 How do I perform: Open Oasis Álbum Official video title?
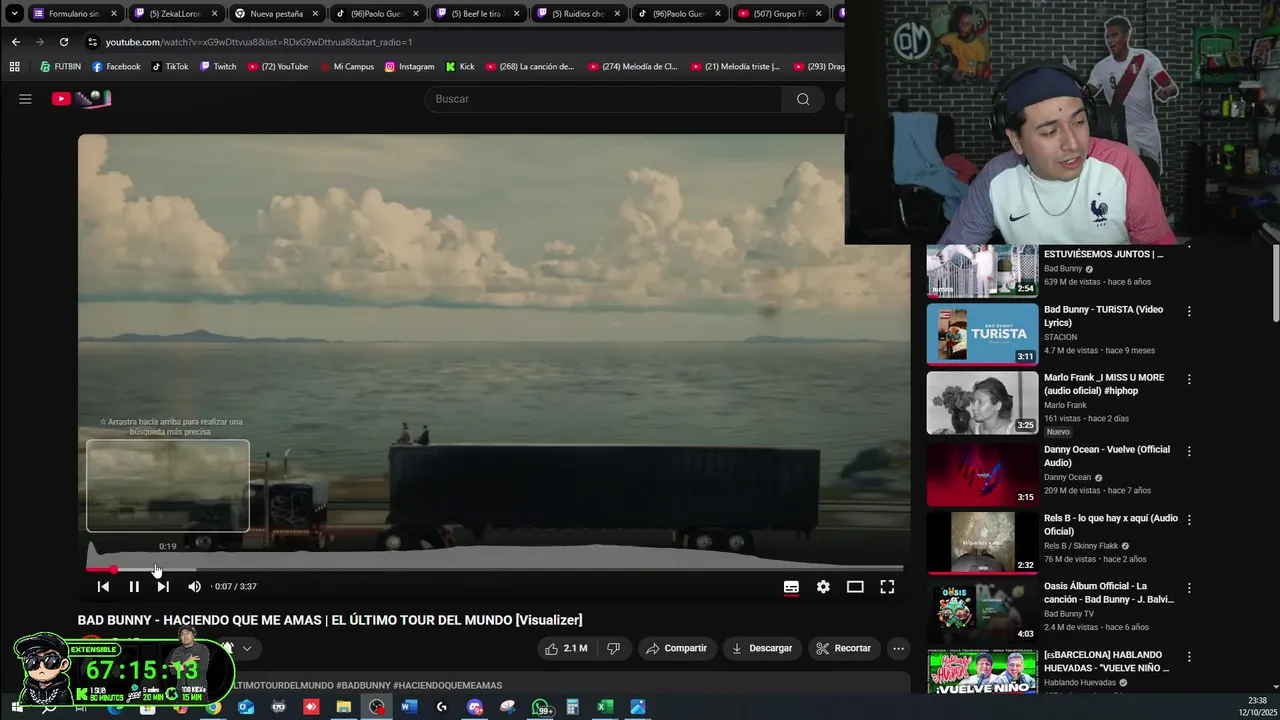pos(1109,593)
